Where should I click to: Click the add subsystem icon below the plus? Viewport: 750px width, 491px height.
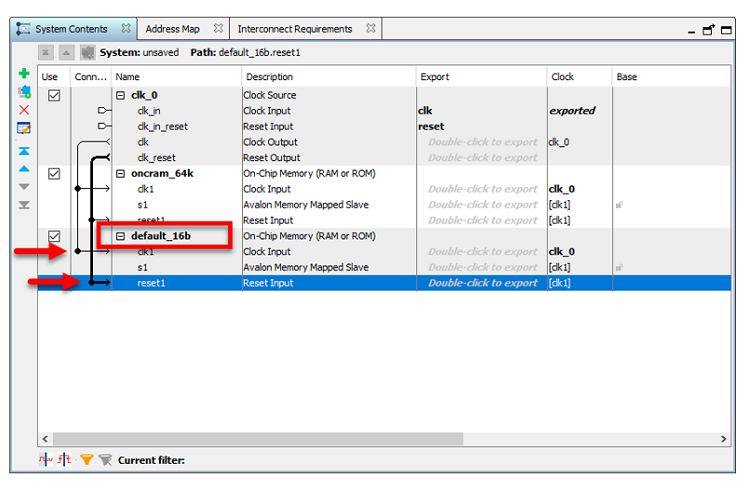pos(24,91)
